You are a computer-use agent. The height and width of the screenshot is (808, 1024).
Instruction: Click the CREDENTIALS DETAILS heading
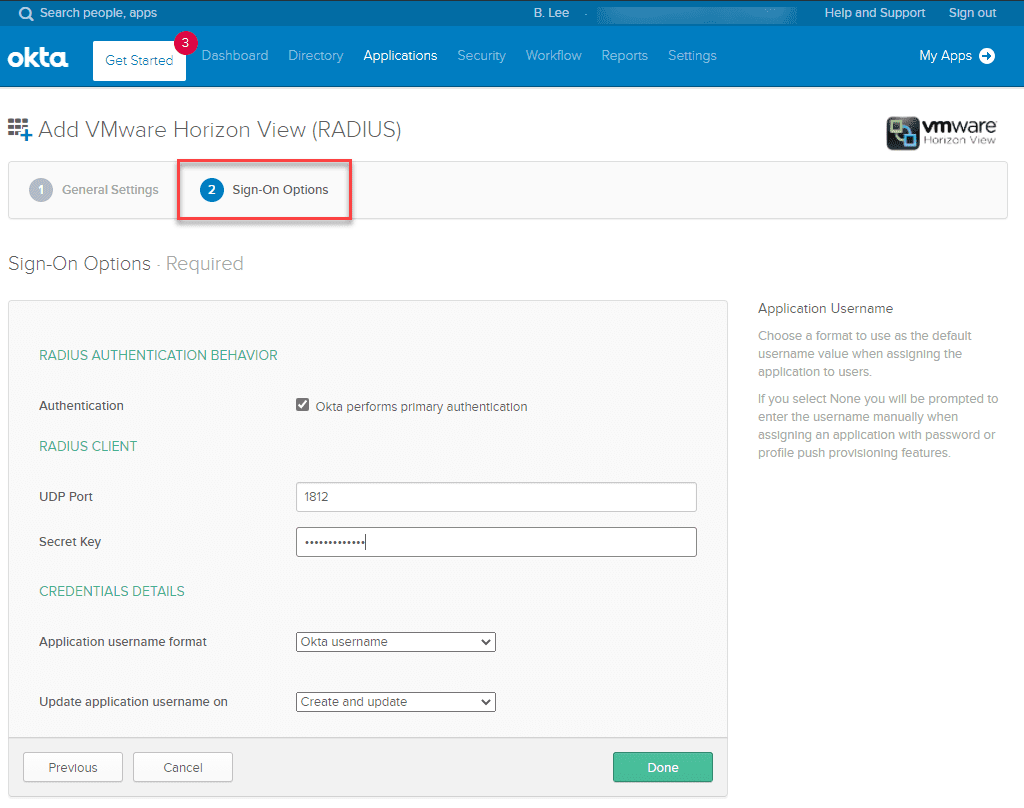pos(112,592)
